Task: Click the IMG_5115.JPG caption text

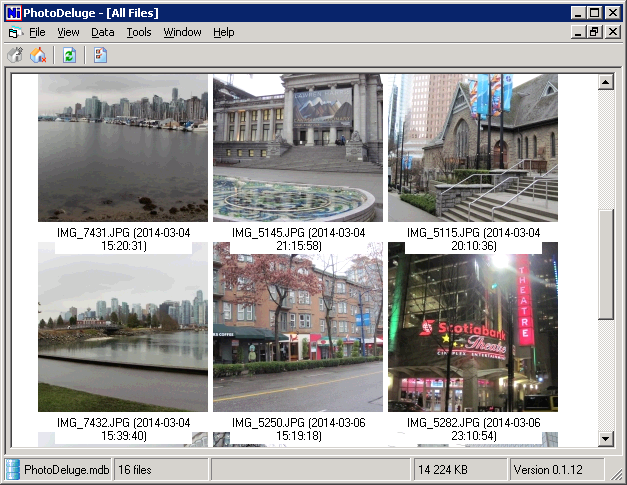Action: [473, 239]
